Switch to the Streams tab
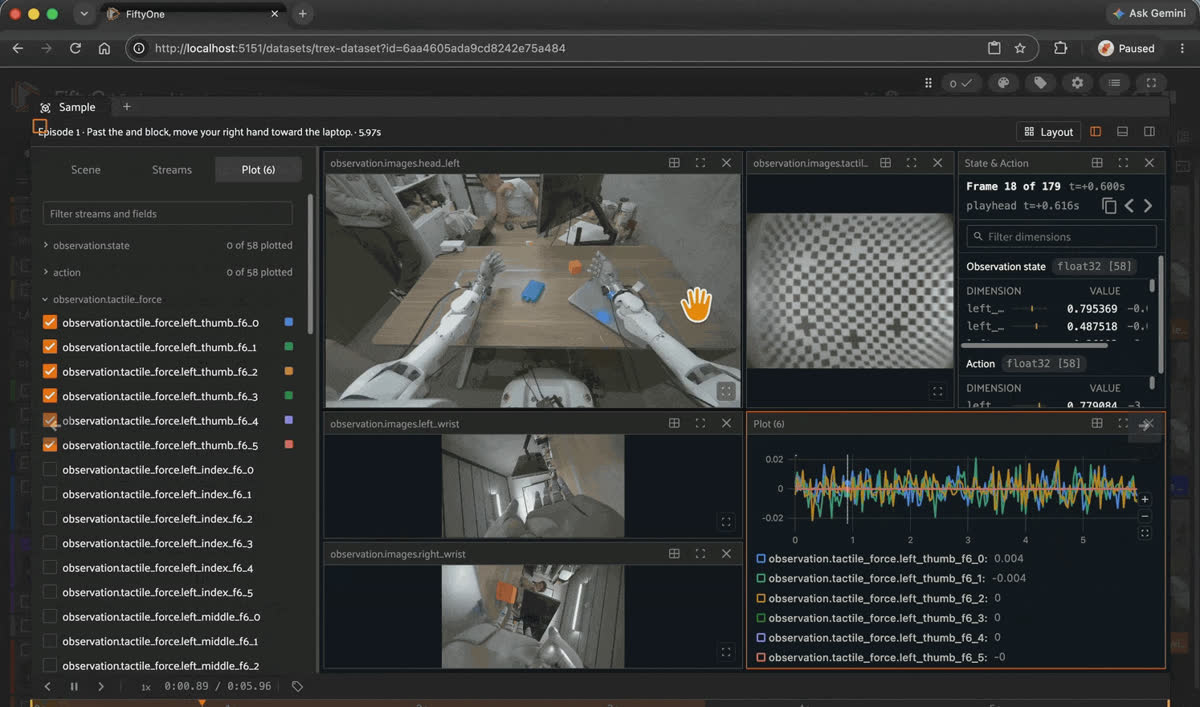This screenshot has width=1200, height=707. [x=172, y=170]
